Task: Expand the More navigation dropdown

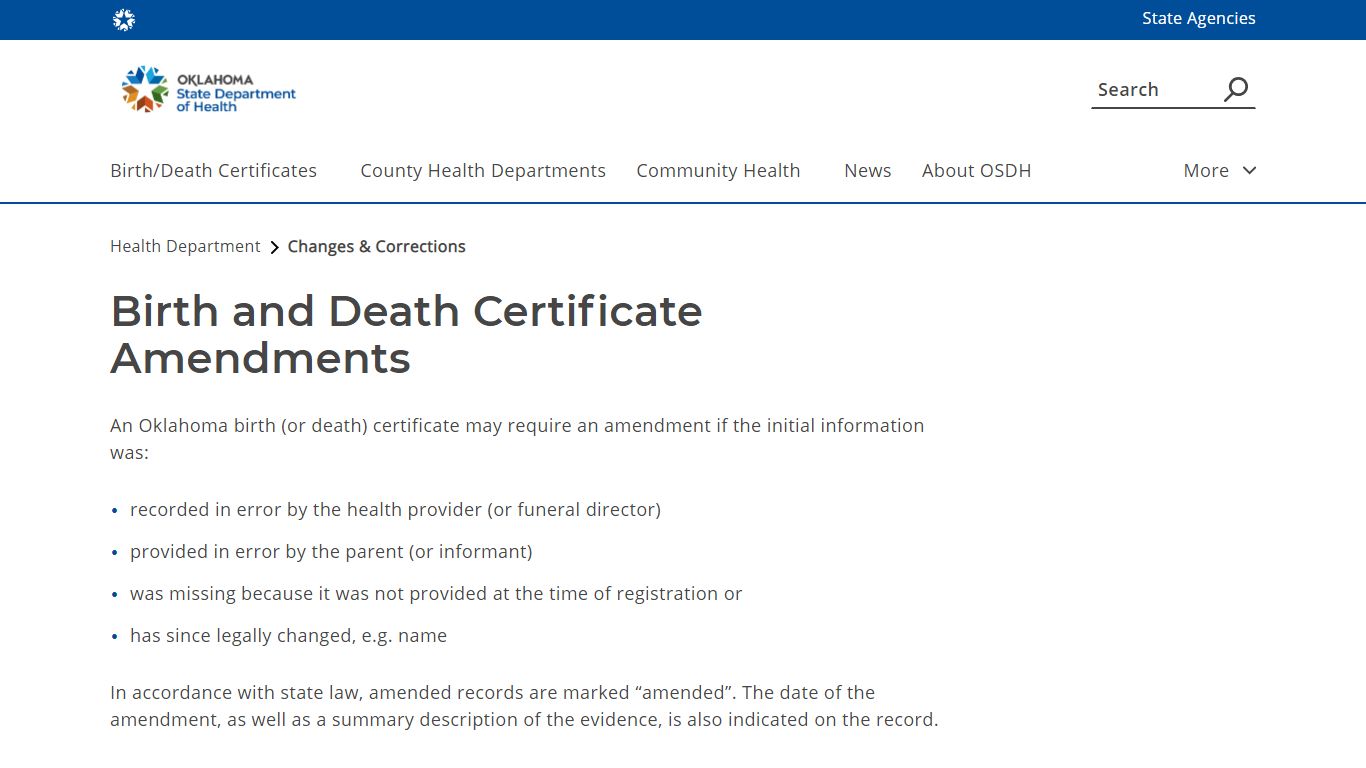Action: point(1219,170)
